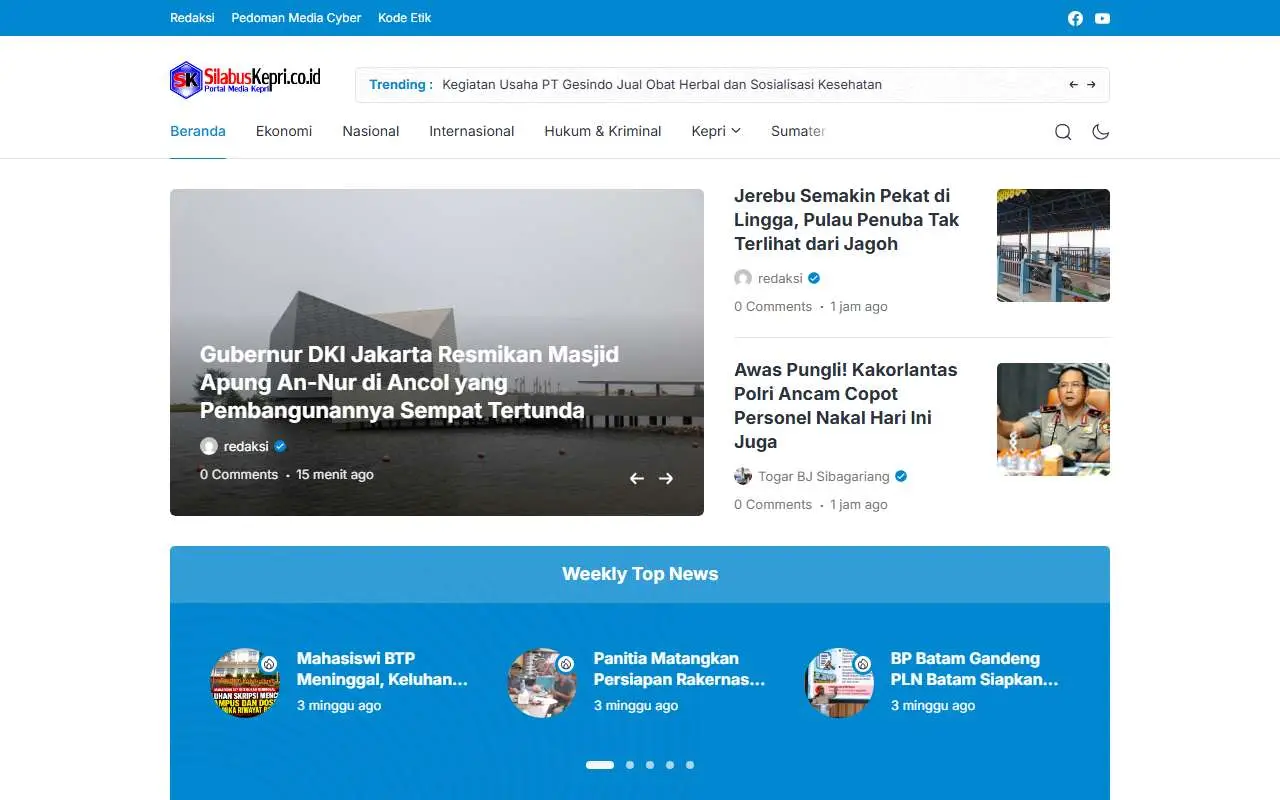Open the Redaksi top link
The image size is (1280, 800).
click(x=192, y=18)
